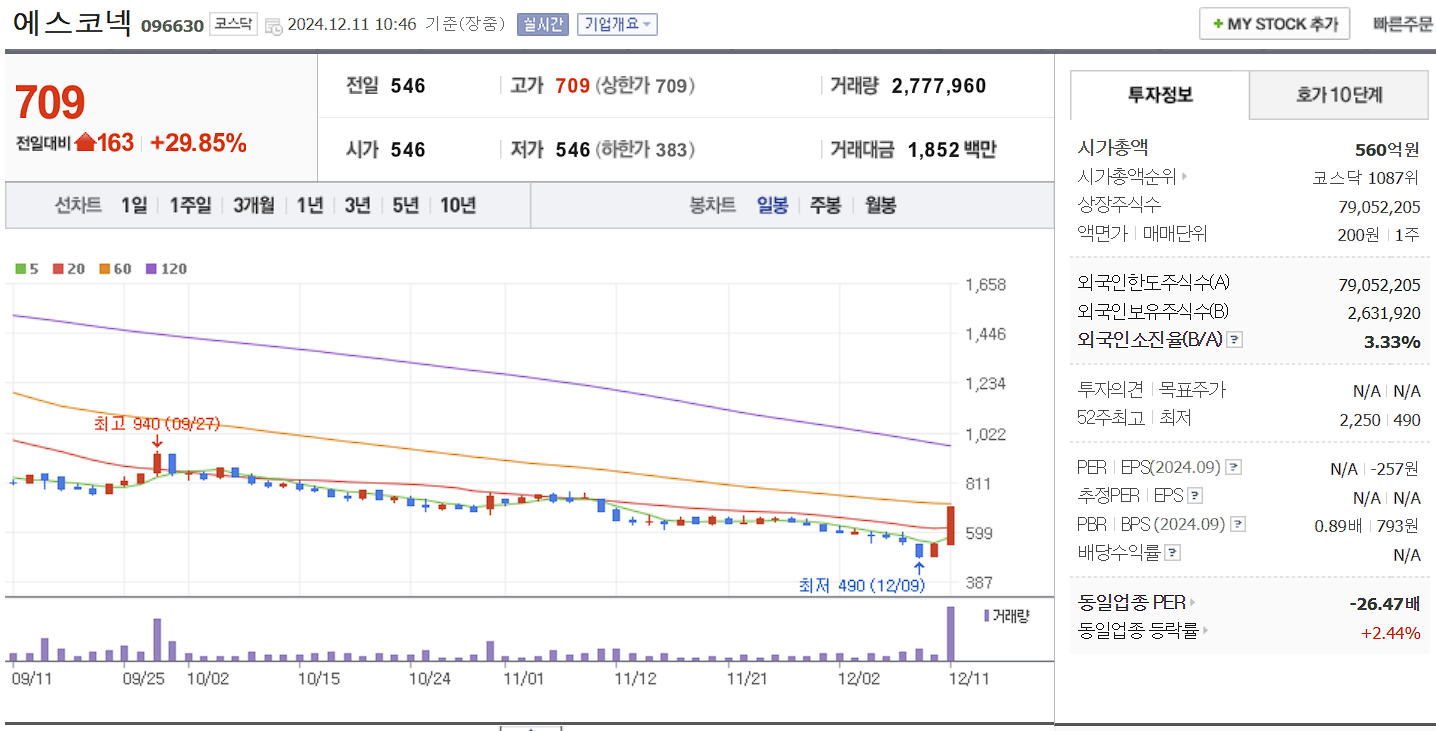
Task: Enable 실시간 real-time updates
Action: pos(541,24)
